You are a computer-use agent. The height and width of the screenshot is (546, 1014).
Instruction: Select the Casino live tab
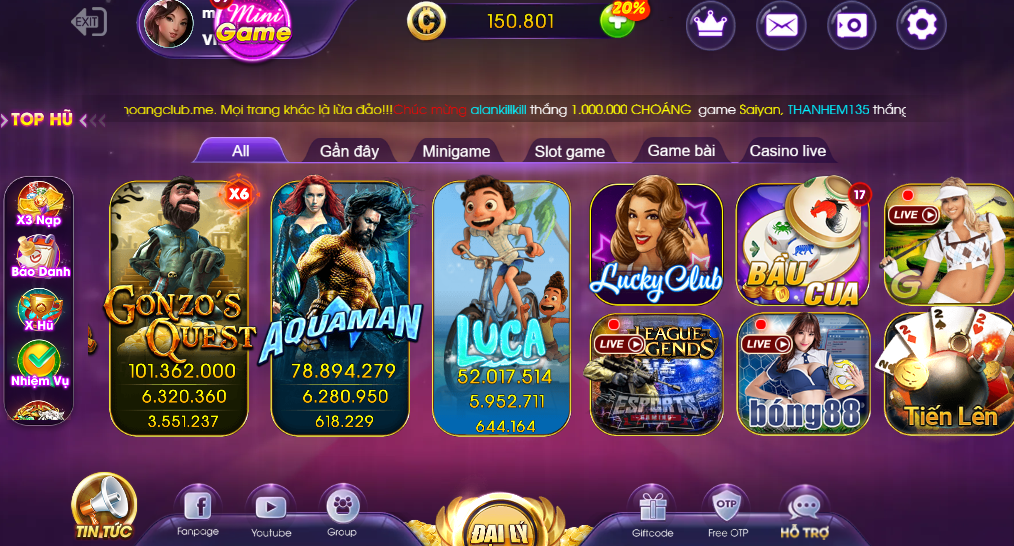pos(787,150)
